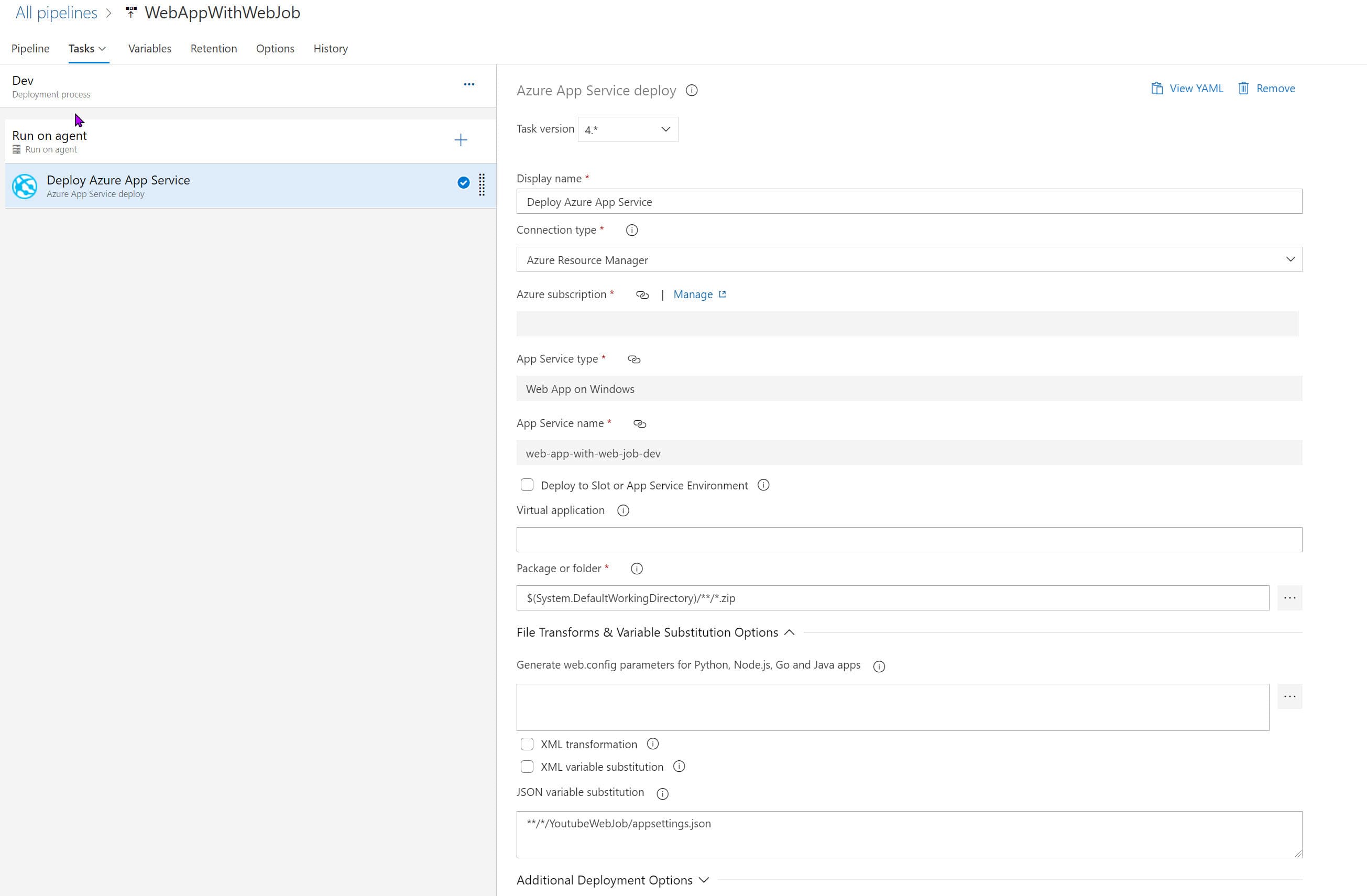The width and height of the screenshot is (1367, 896).
Task: Show XML variable substitution info icon
Action: (x=679, y=767)
